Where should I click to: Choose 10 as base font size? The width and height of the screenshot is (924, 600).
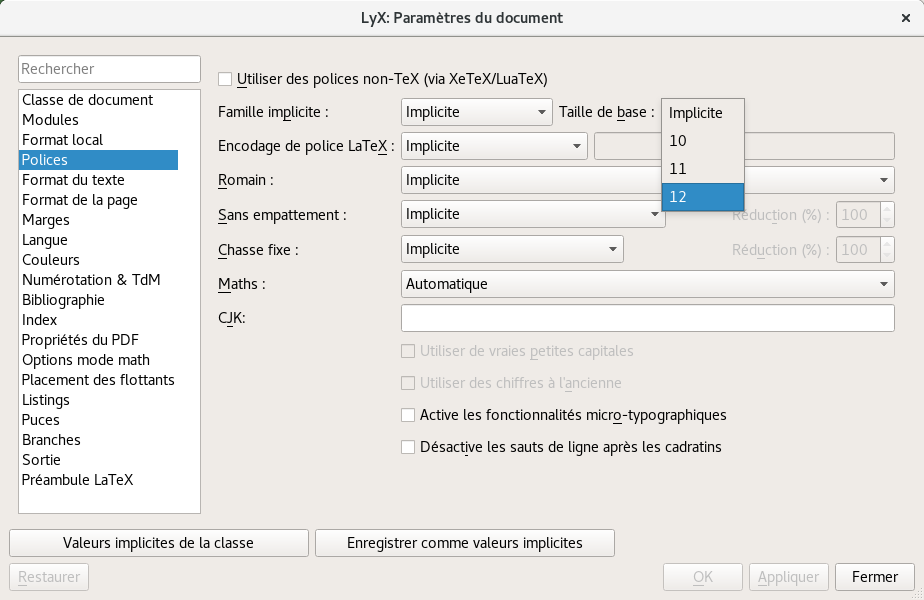tap(702, 141)
